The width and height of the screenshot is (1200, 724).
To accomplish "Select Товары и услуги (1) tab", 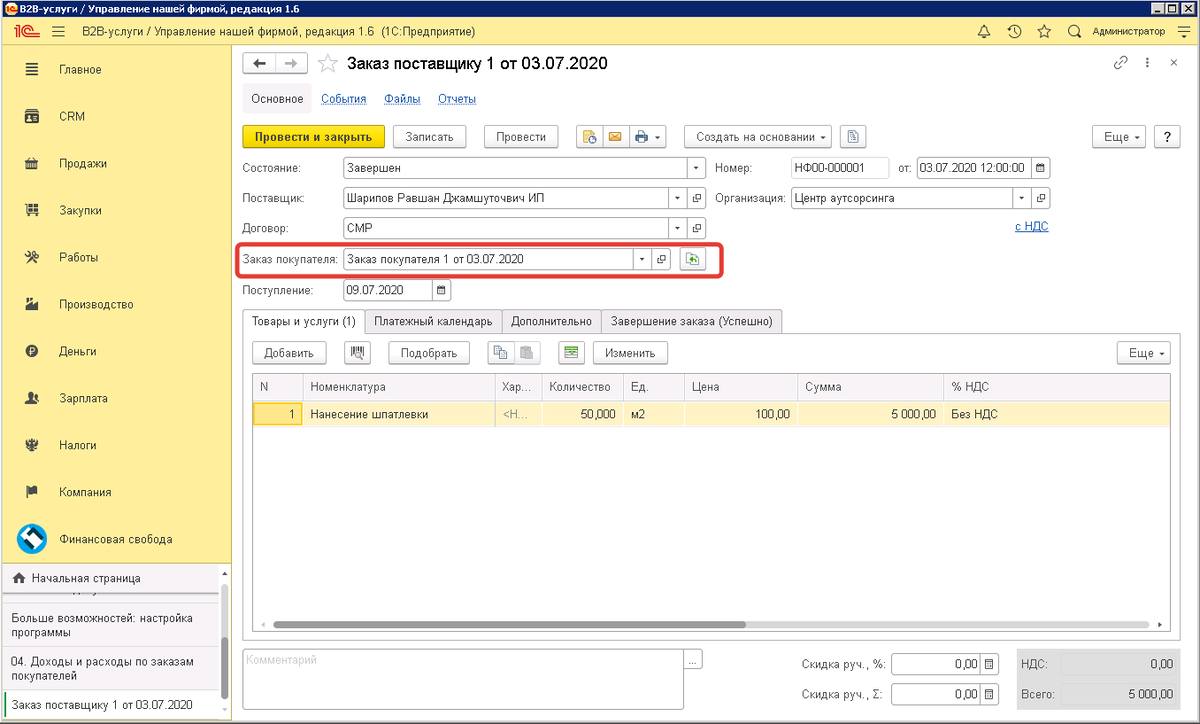I will (303, 321).
